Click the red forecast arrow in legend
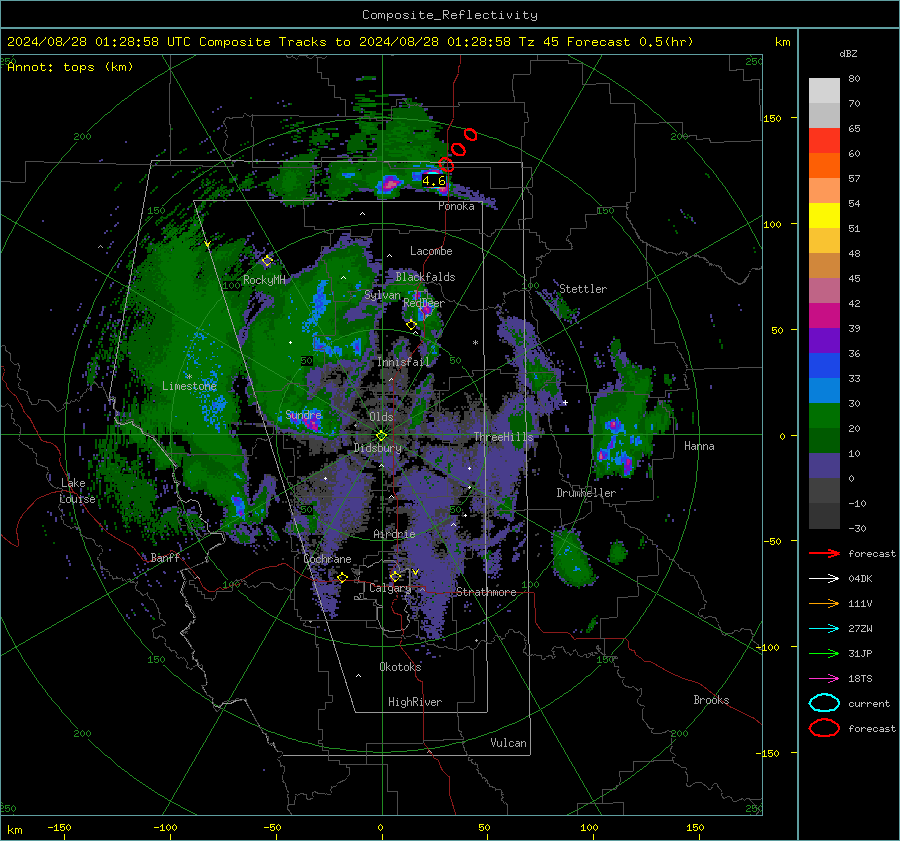This screenshot has width=900, height=841. [824, 553]
